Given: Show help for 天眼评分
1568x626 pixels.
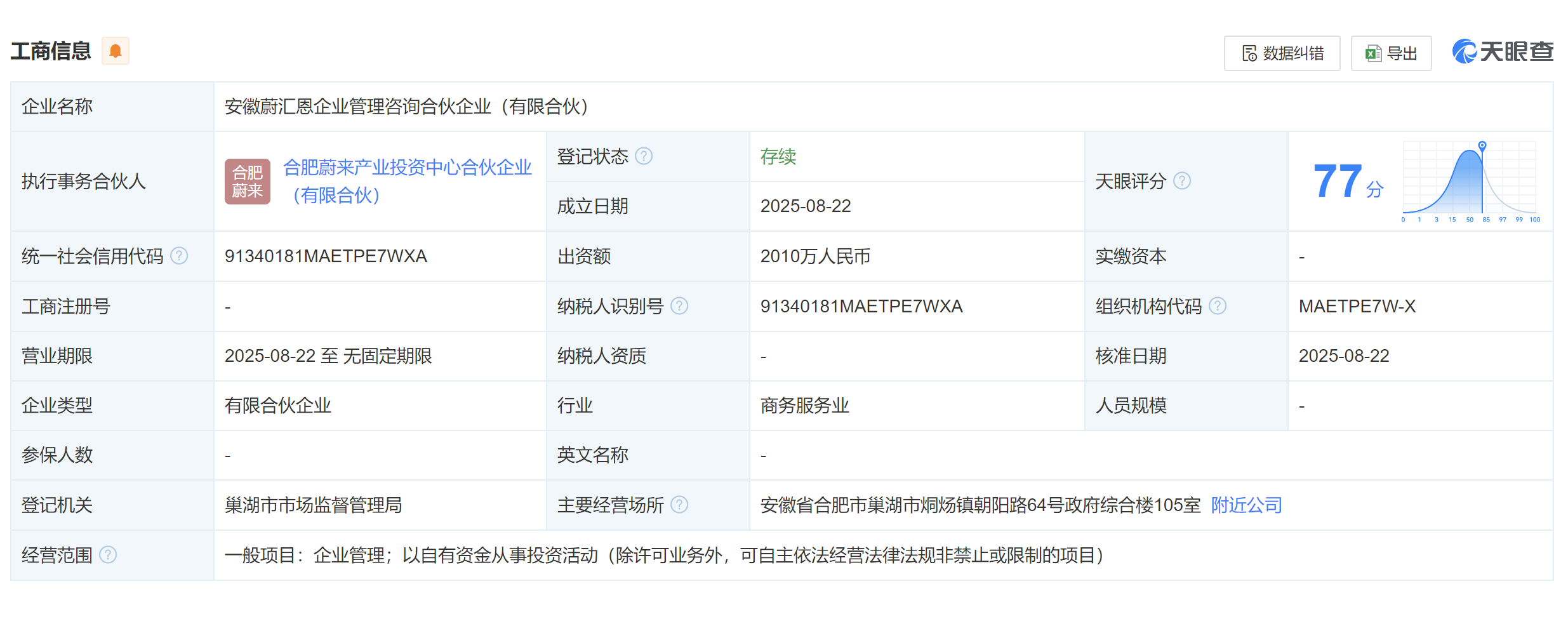Looking at the screenshot, I should tap(1182, 181).
